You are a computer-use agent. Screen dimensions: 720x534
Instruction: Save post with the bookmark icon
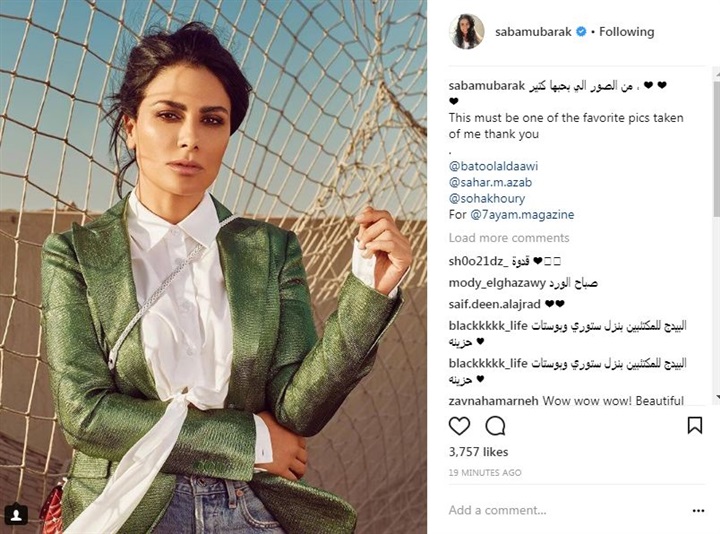coord(695,425)
